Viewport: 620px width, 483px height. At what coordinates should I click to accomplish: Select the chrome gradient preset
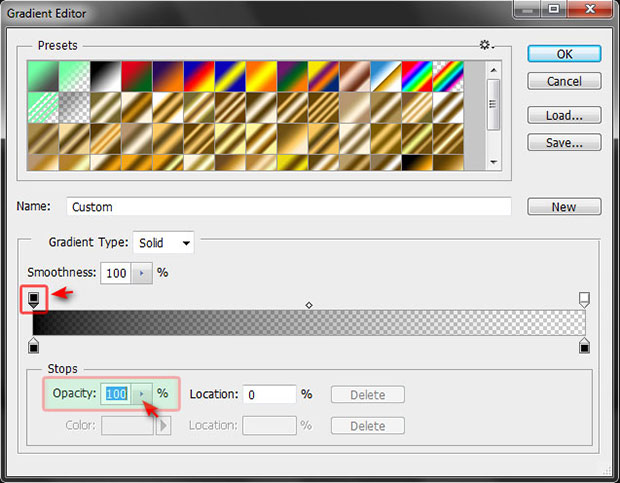point(386,76)
